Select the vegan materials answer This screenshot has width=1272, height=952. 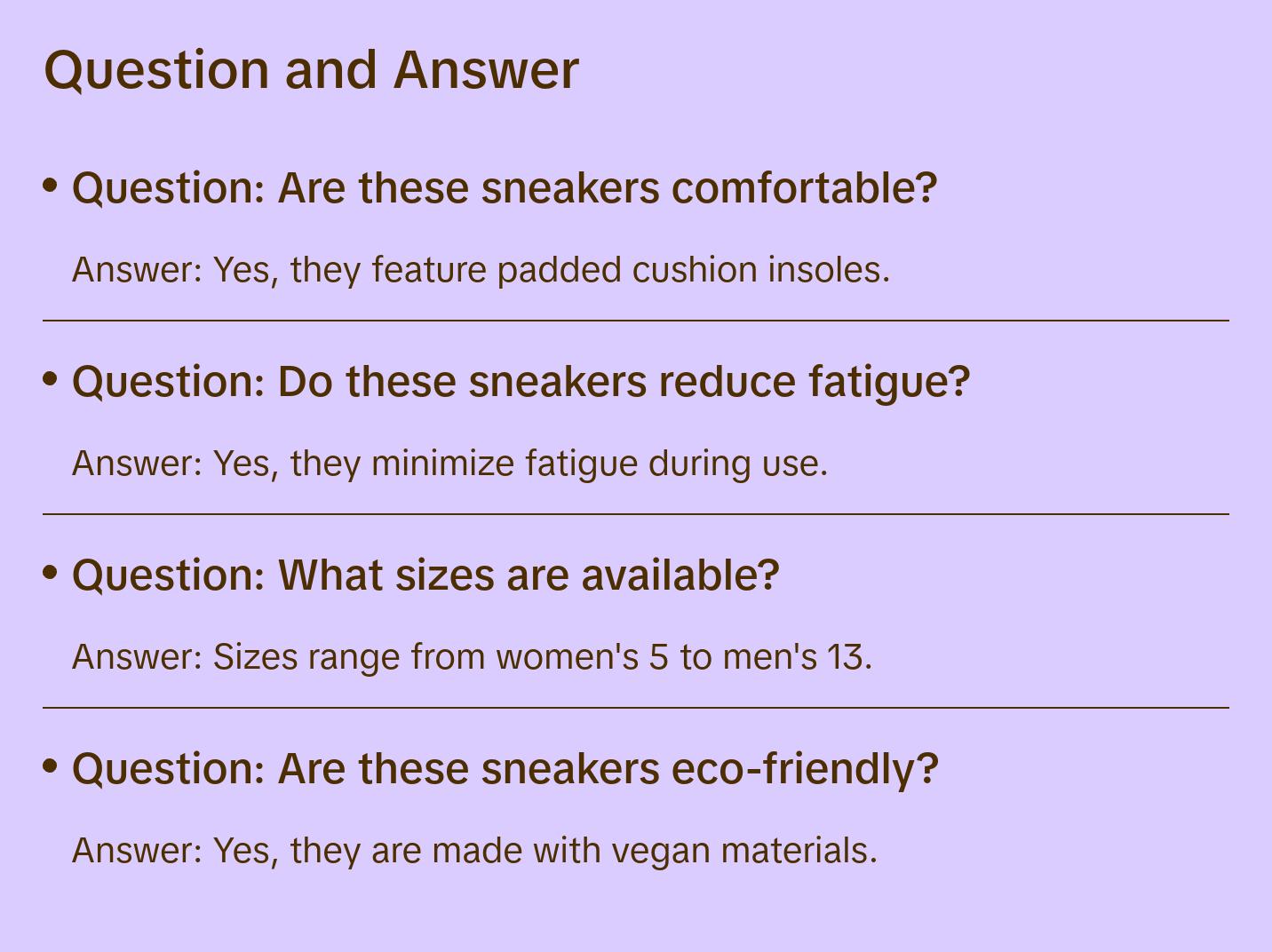(x=474, y=851)
